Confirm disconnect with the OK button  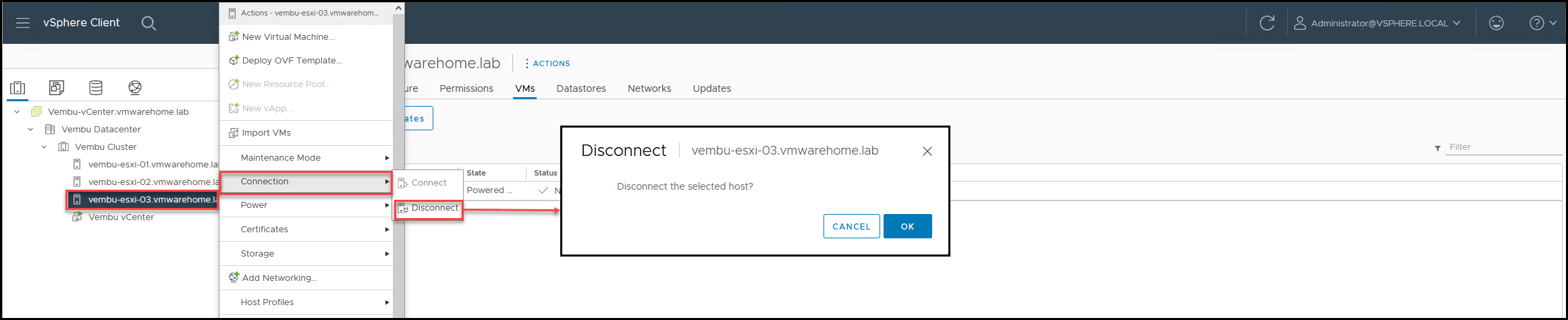(x=908, y=226)
